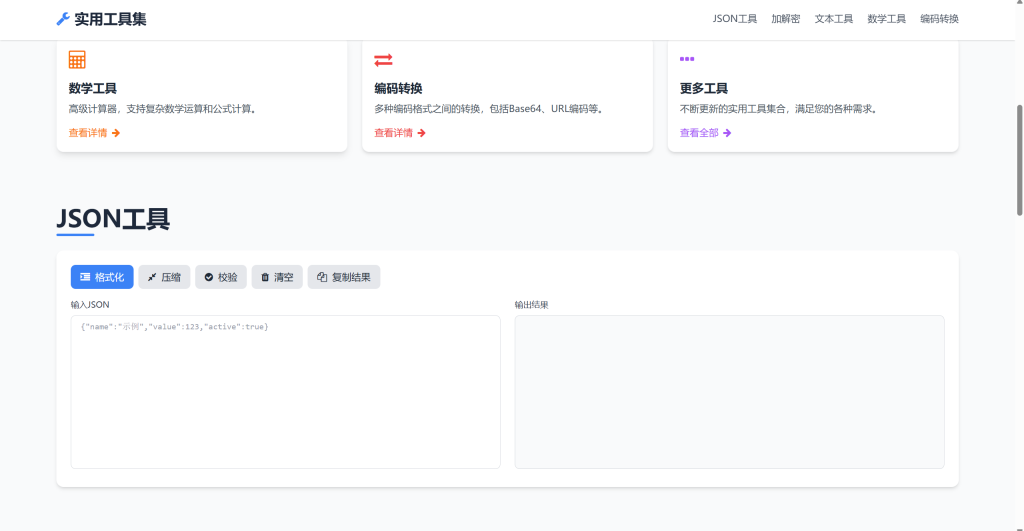Open 文本工具 in the navigation bar

click(834, 19)
